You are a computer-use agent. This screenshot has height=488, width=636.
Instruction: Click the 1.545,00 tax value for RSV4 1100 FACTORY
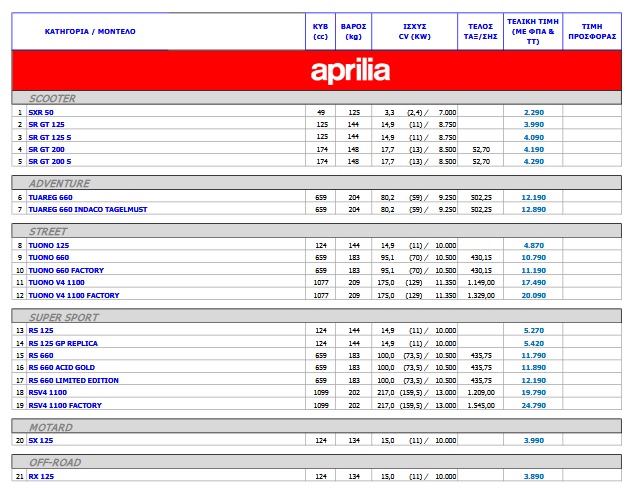point(481,405)
